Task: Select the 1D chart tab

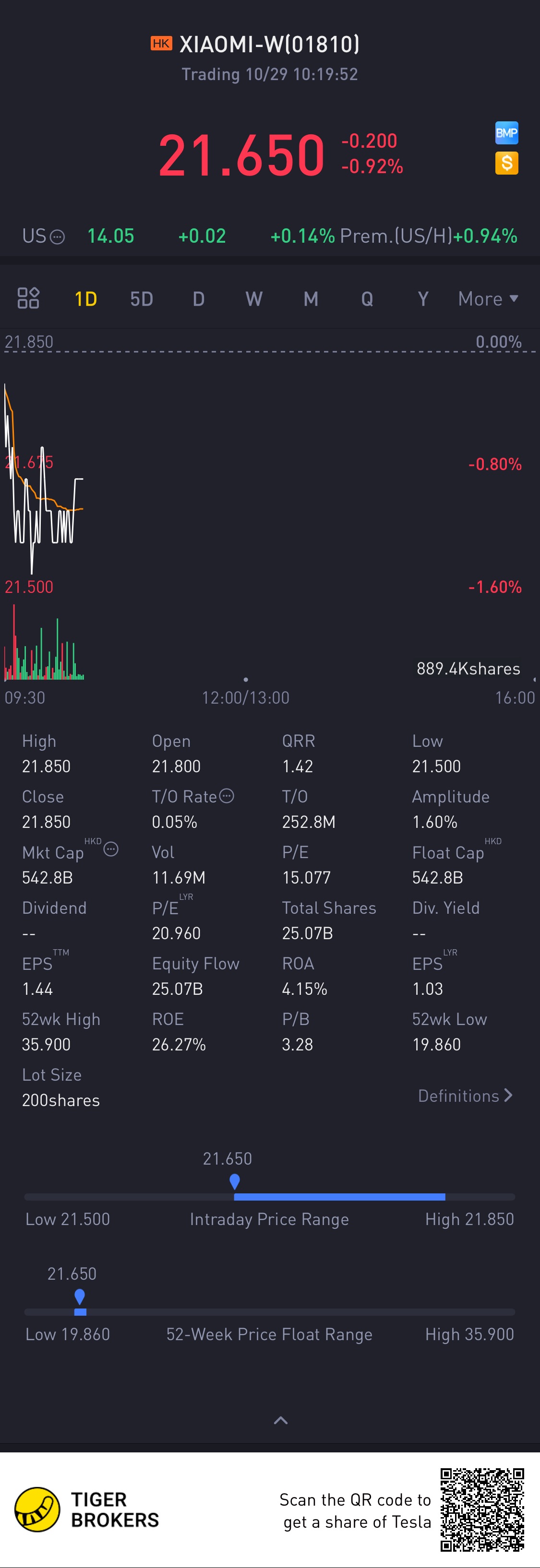Action: (x=86, y=299)
